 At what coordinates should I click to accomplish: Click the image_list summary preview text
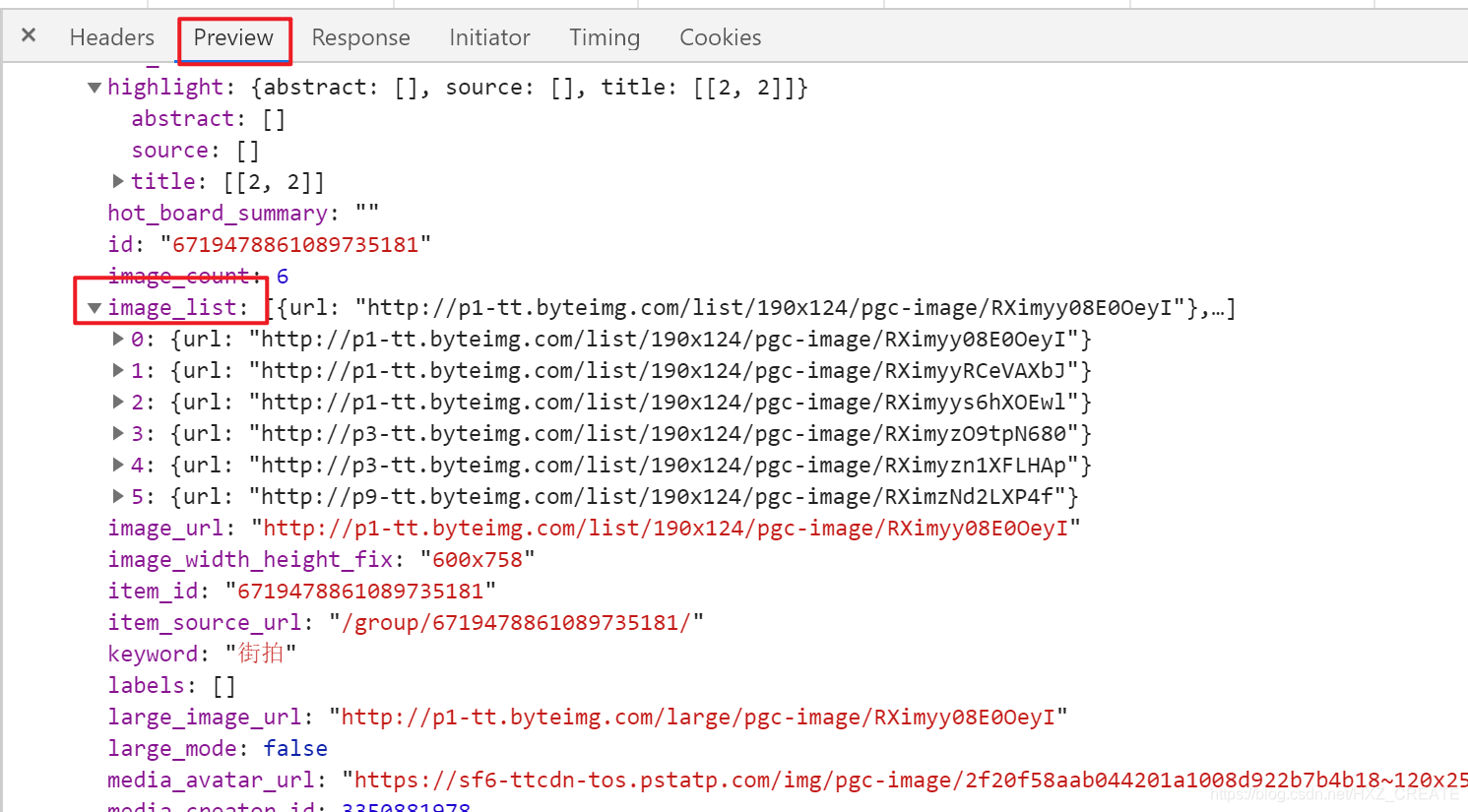(751, 308)
